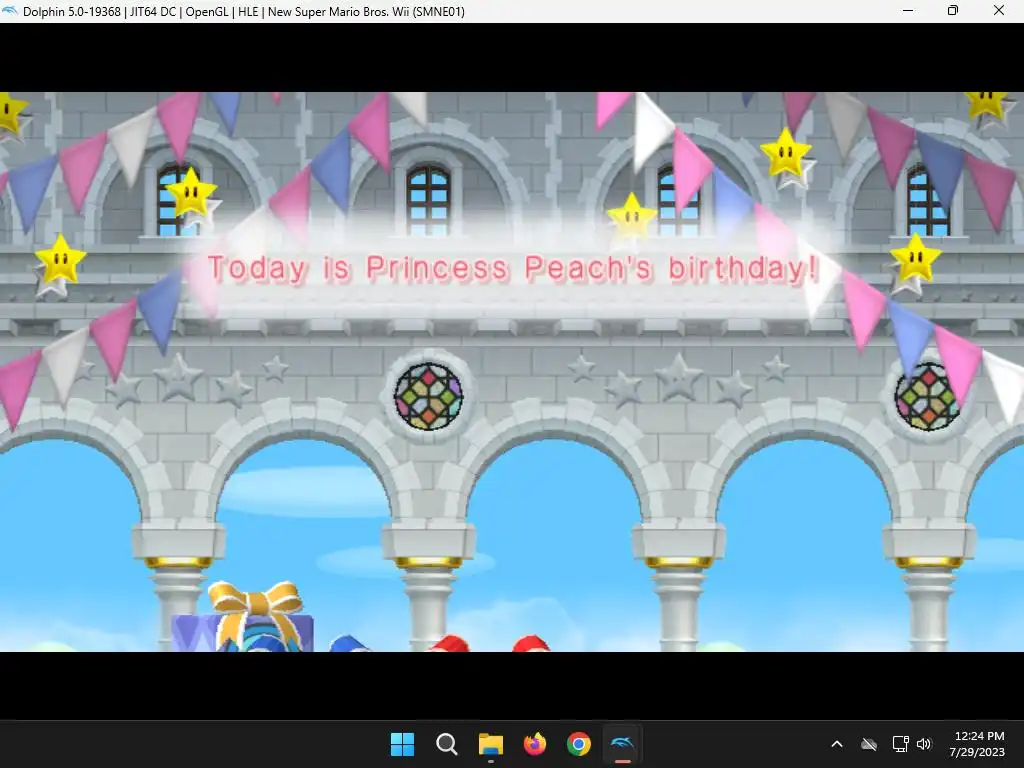Show hidden system tray icons

pyautogui.click(x=837, y=744)
